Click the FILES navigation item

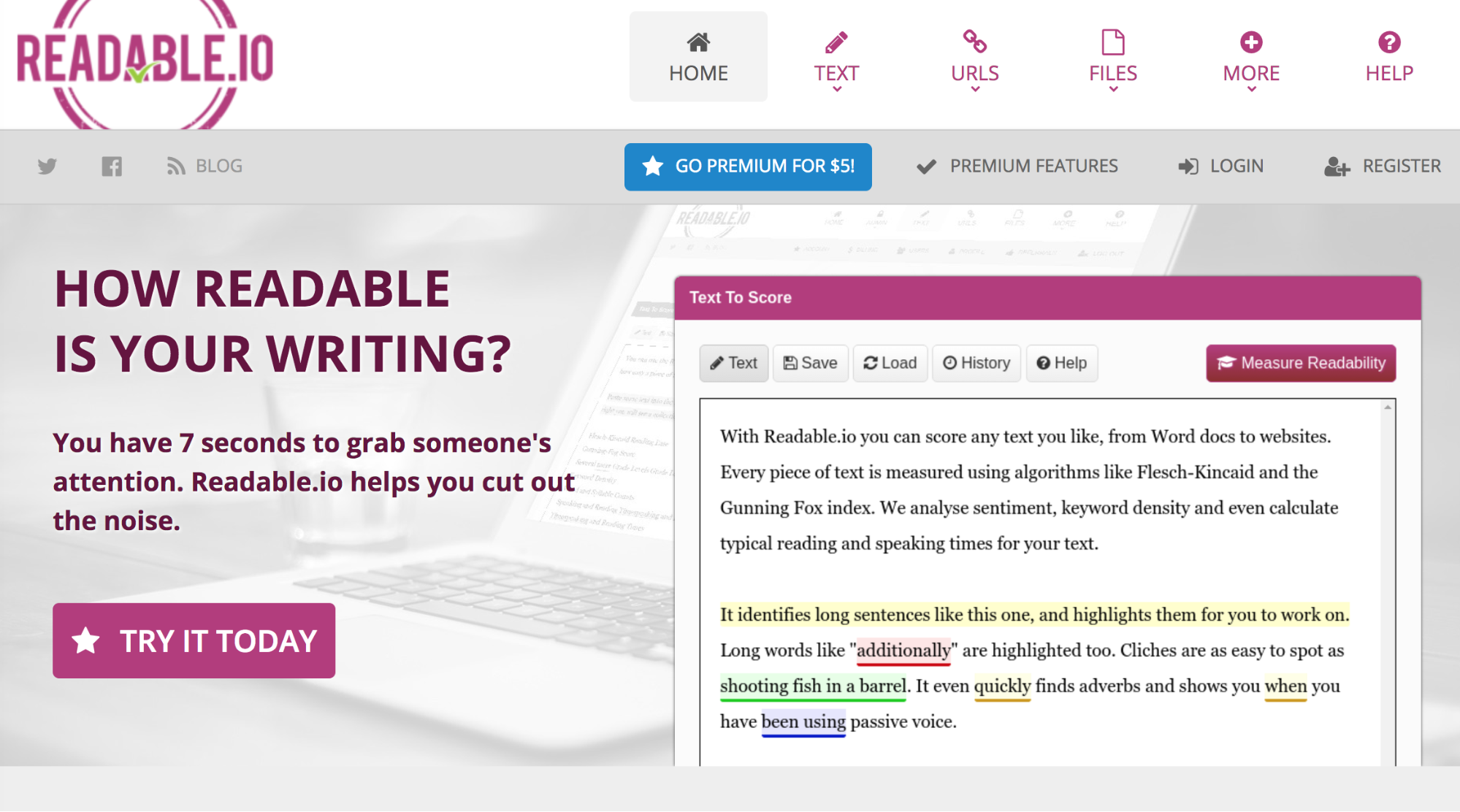(1112, 58)
